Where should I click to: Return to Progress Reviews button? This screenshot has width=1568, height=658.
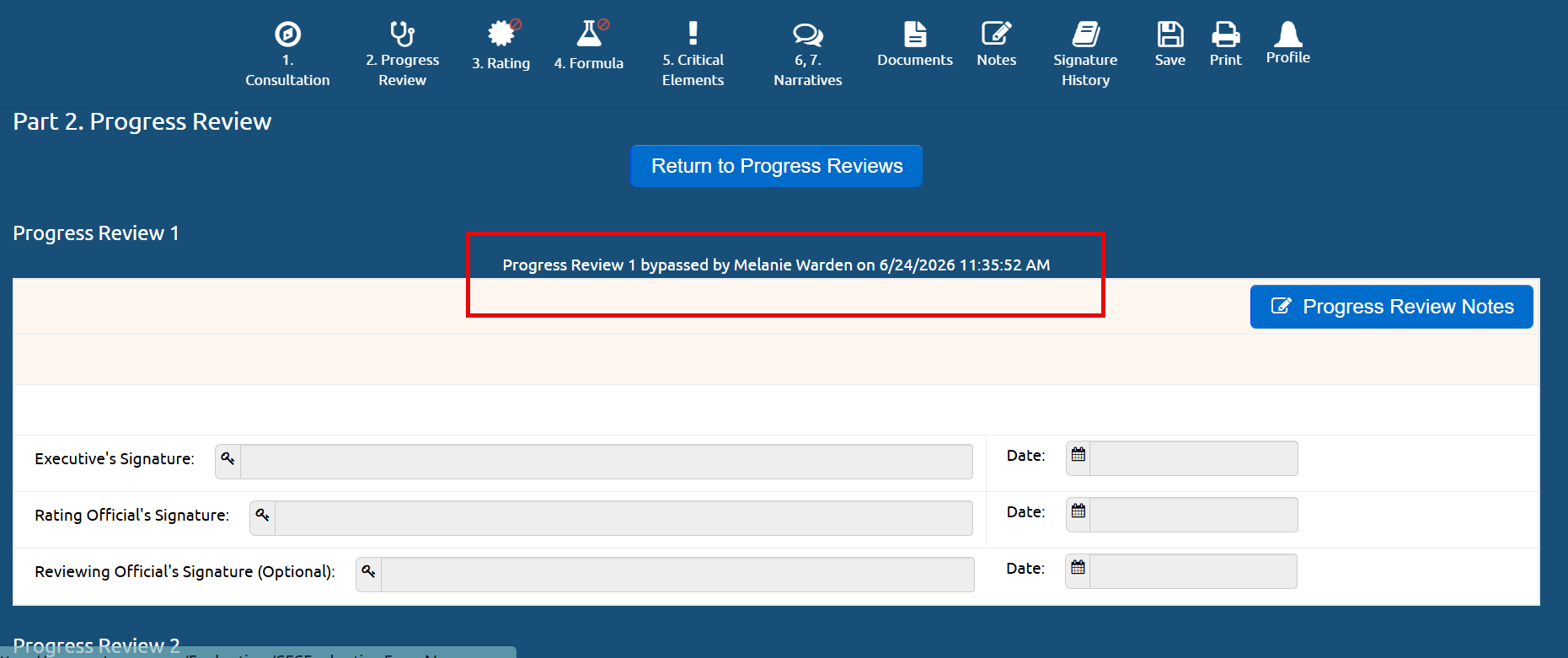pyautogui.click(x=776, y=166)
